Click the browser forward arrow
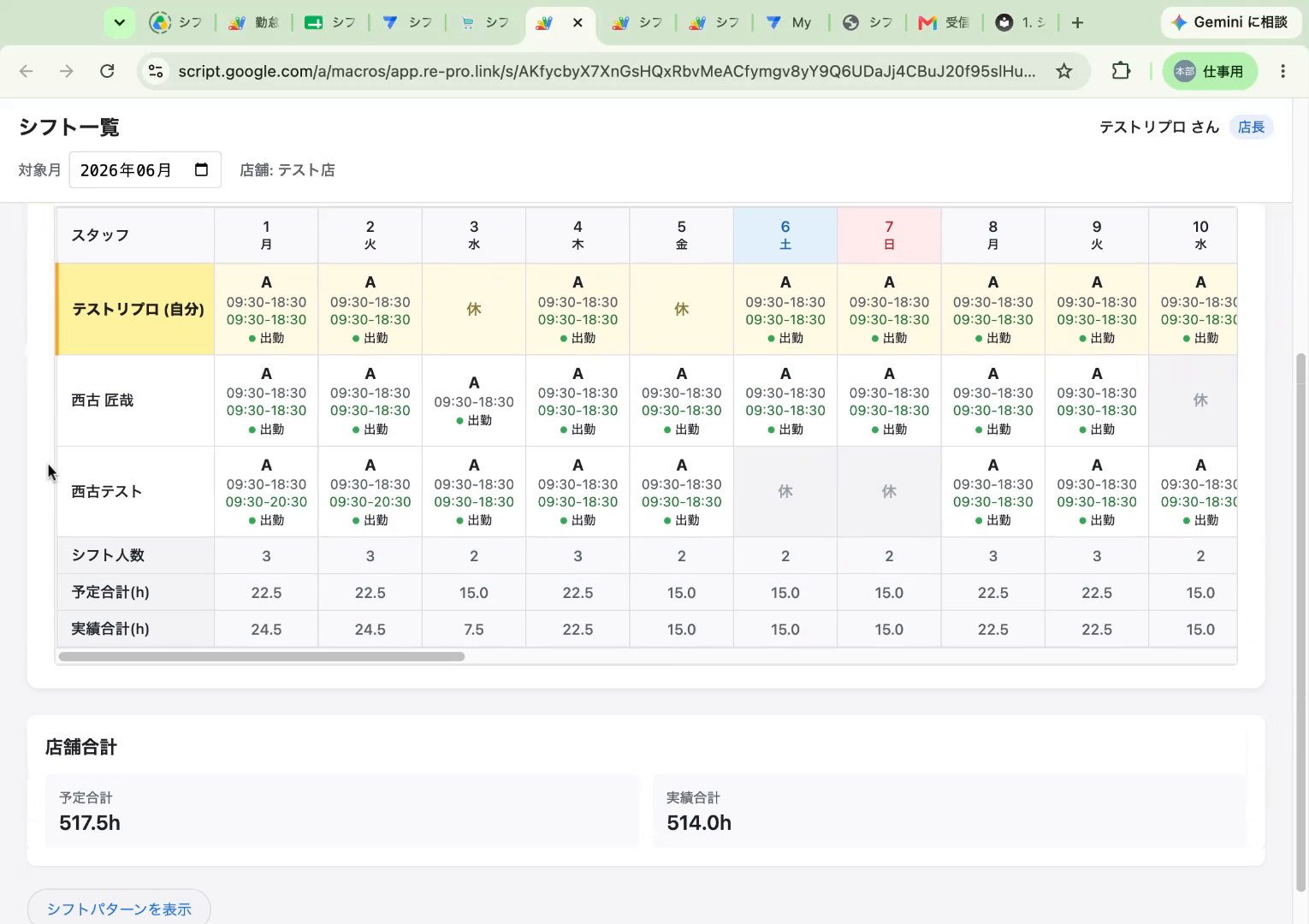 click(x=67, y=71)
